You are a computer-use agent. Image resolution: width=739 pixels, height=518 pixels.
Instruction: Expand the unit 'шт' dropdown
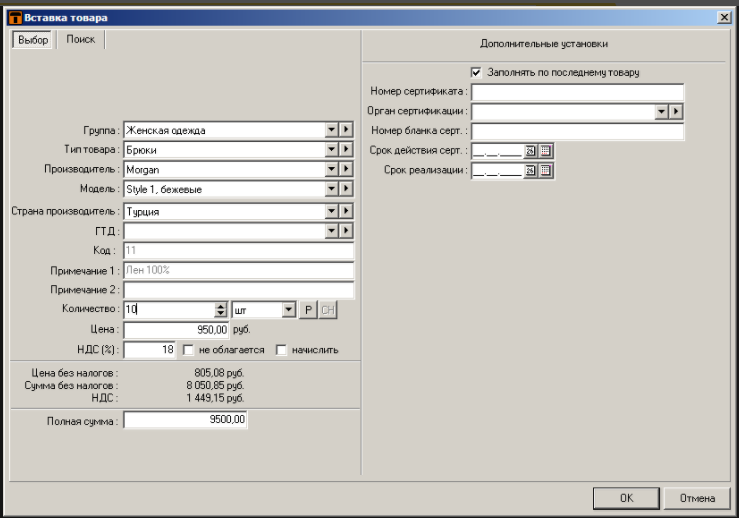coord(289,310)
